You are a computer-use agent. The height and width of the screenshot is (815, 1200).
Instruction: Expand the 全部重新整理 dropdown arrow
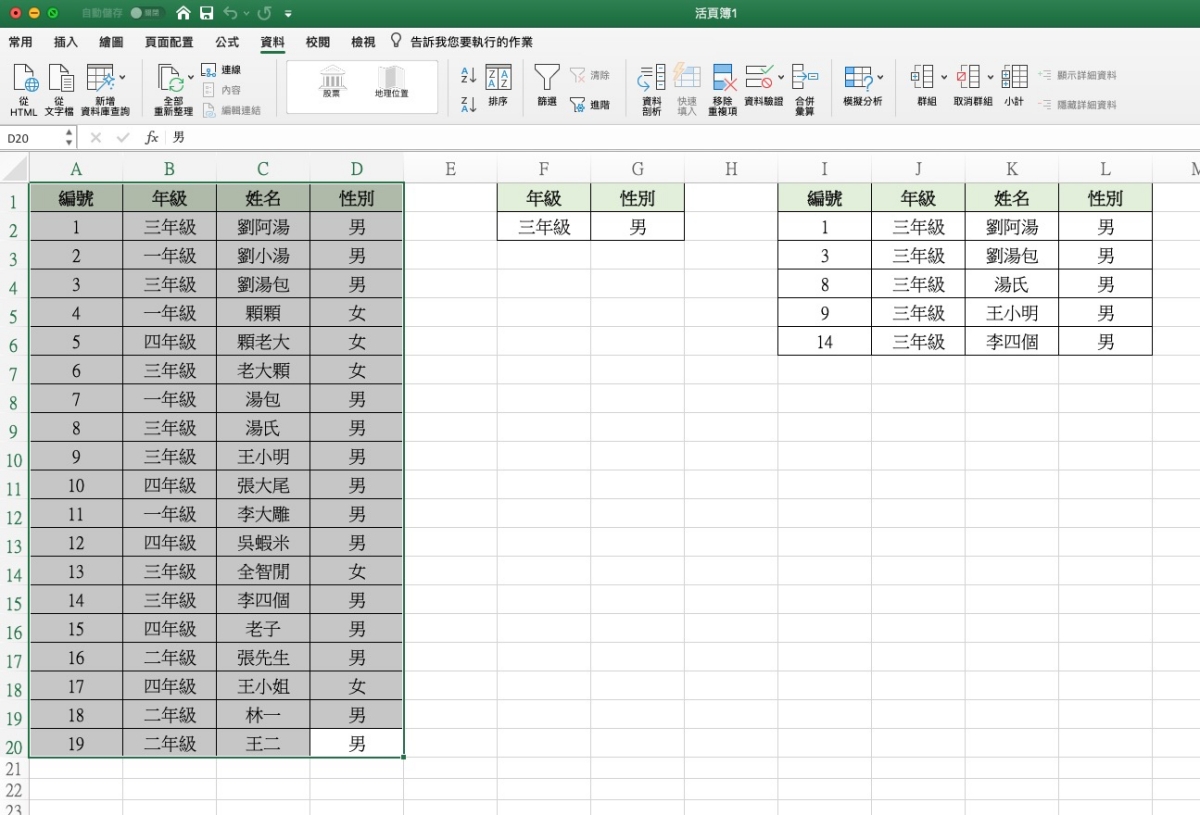click(191, 76)
